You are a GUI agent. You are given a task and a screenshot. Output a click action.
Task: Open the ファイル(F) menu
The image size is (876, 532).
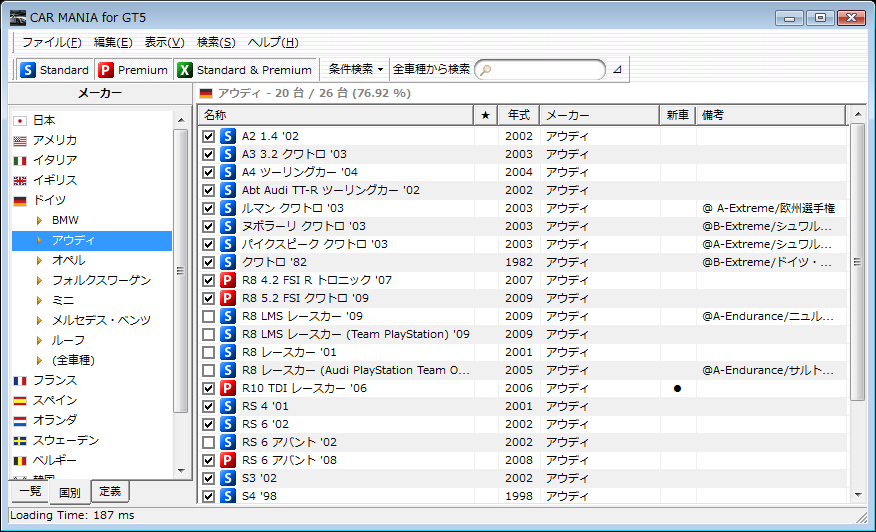51,42
